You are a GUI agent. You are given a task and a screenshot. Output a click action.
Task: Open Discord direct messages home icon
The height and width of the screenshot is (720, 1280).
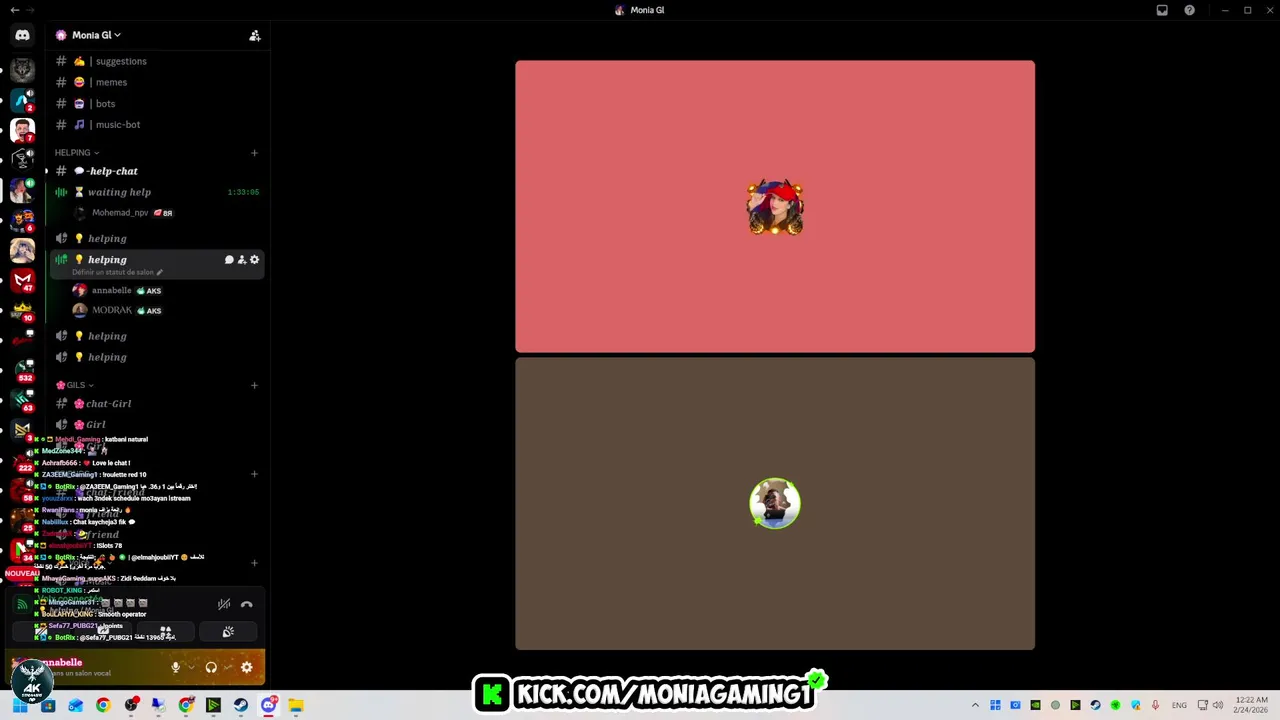[x=22, y=35]
